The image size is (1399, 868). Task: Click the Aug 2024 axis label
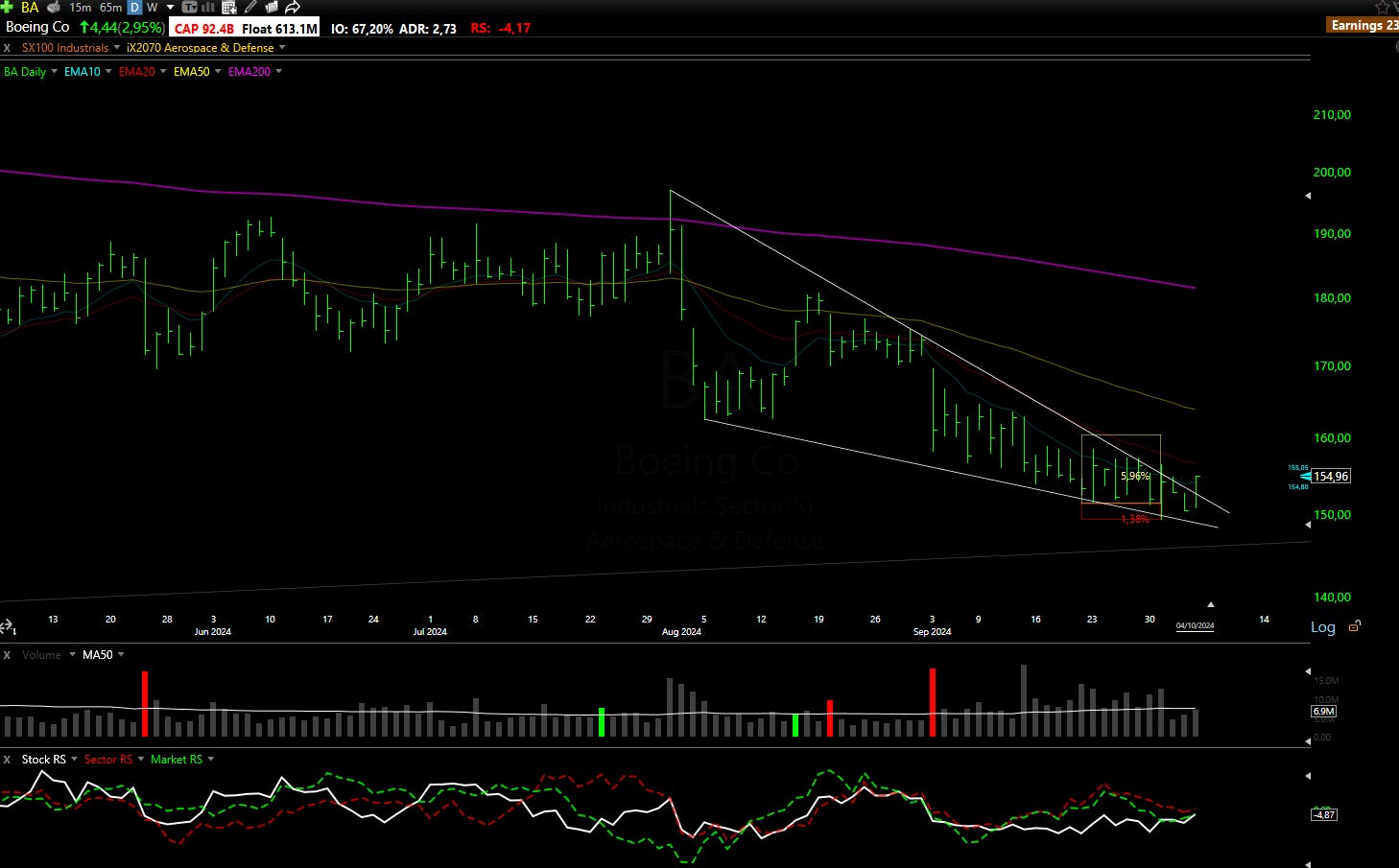(x=681, y=631)
